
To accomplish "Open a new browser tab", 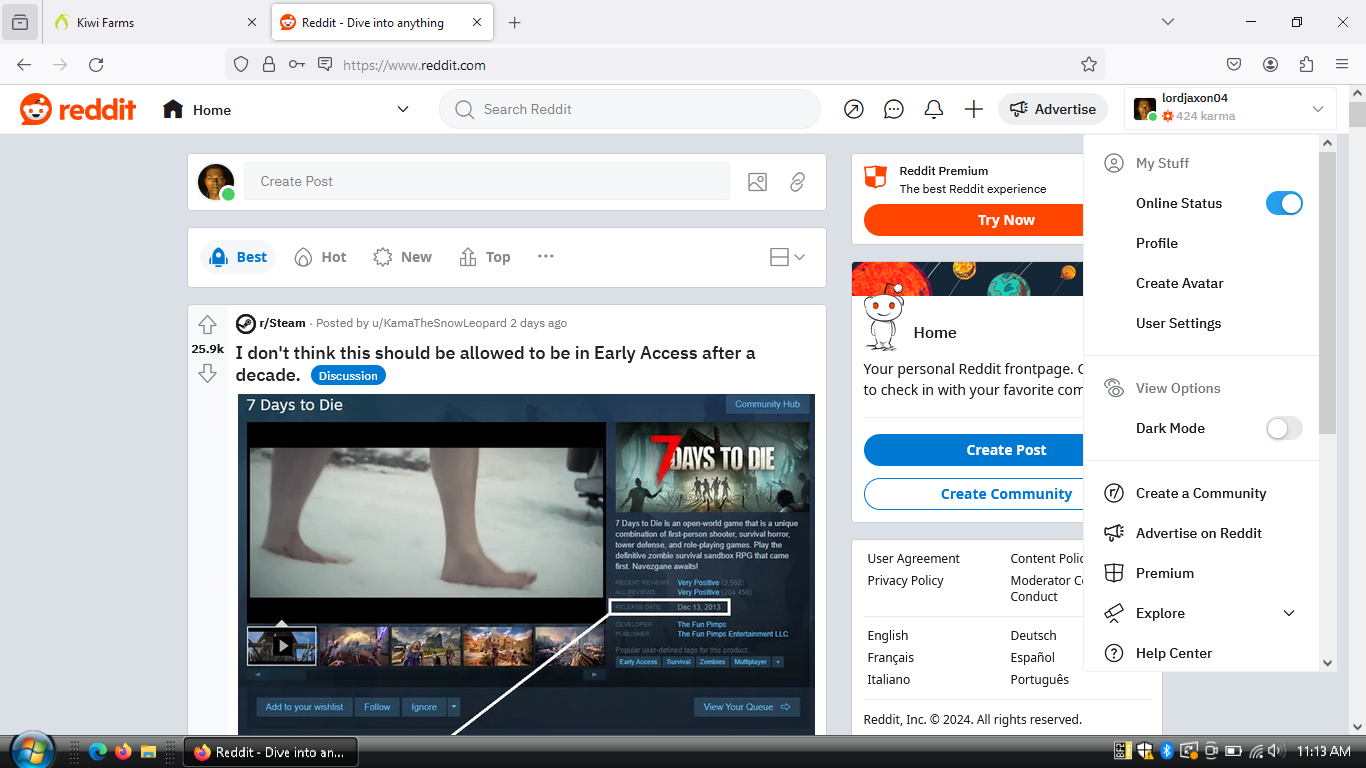I will click(x=514, y=22).
